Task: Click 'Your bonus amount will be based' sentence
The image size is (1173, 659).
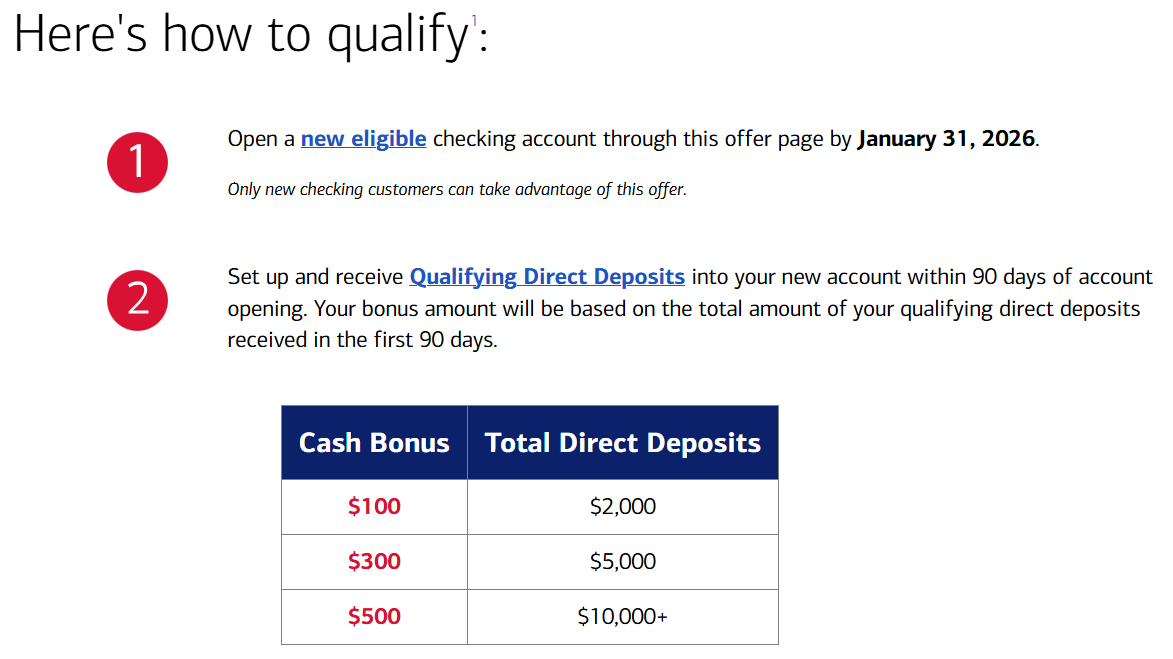Action: [x=726, y=309]
